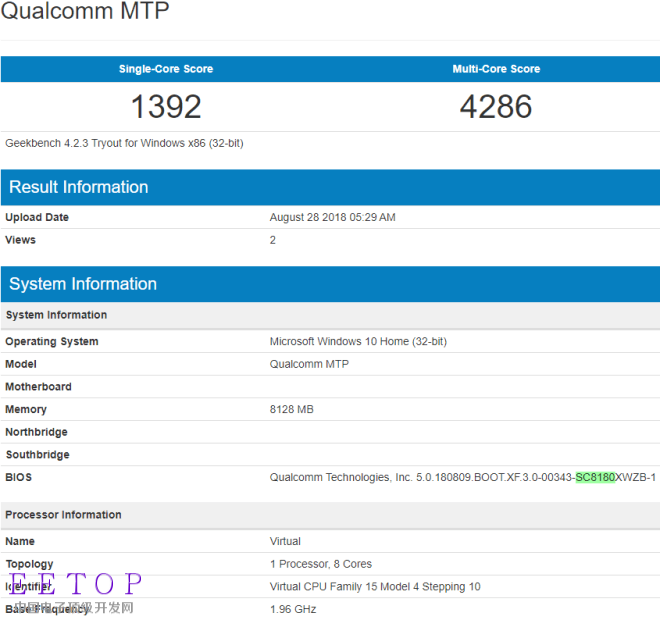Click the Result Information section header
660x620 pixels.
click(x=79, y=187)
